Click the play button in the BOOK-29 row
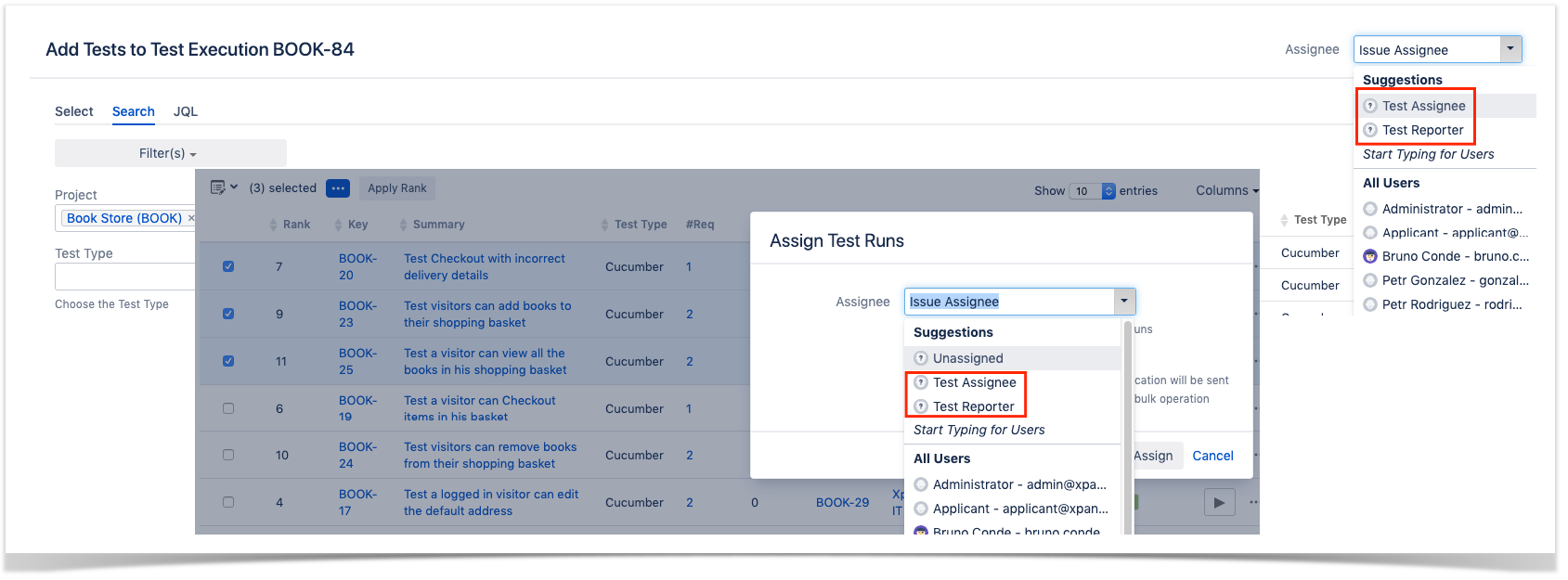This screenshot has width=1568, height=580. (1220, 502)
